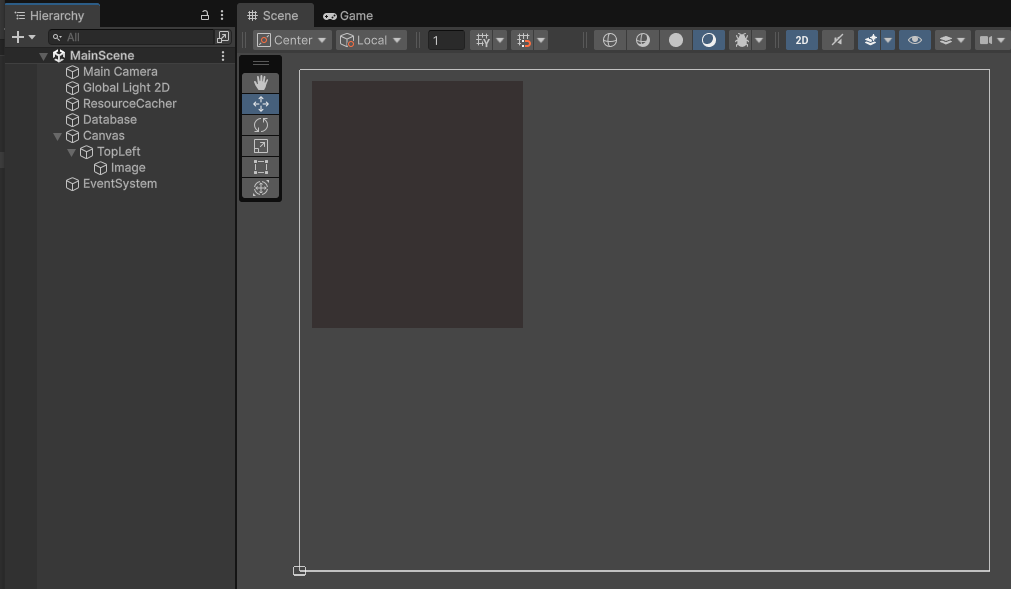This screenshot has height=589, width=1011.
Task: Select the Transform tool
Action: coord(261,188)
